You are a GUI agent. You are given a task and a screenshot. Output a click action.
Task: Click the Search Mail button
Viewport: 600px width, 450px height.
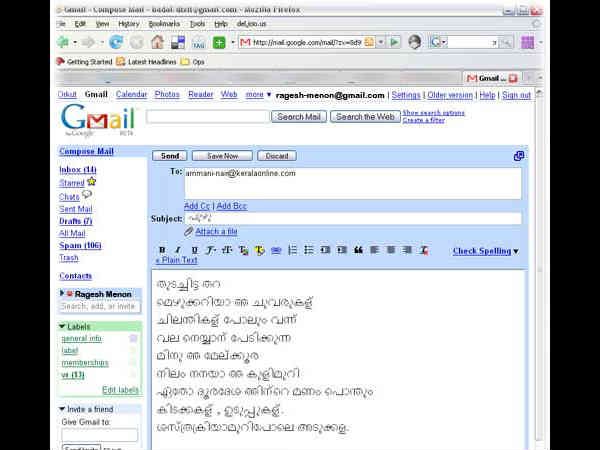pyautogui.click(x=299, y=117)
